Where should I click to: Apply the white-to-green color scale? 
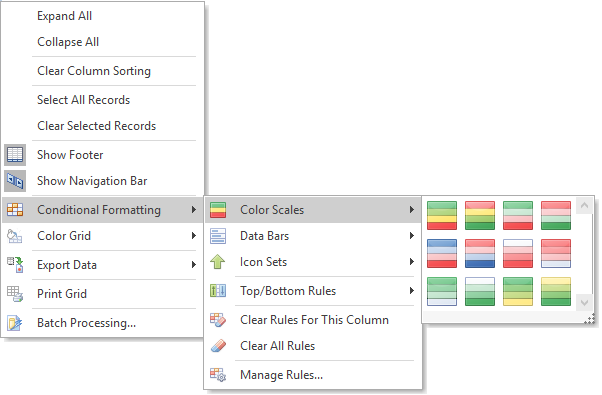coord(480,291)
